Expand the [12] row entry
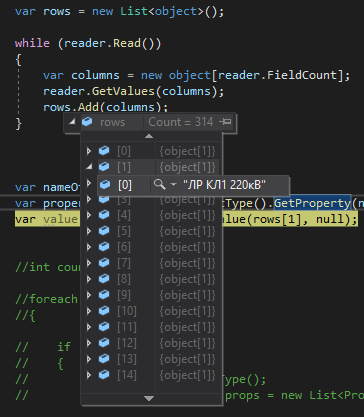364x417 pixels. [89, 343]
